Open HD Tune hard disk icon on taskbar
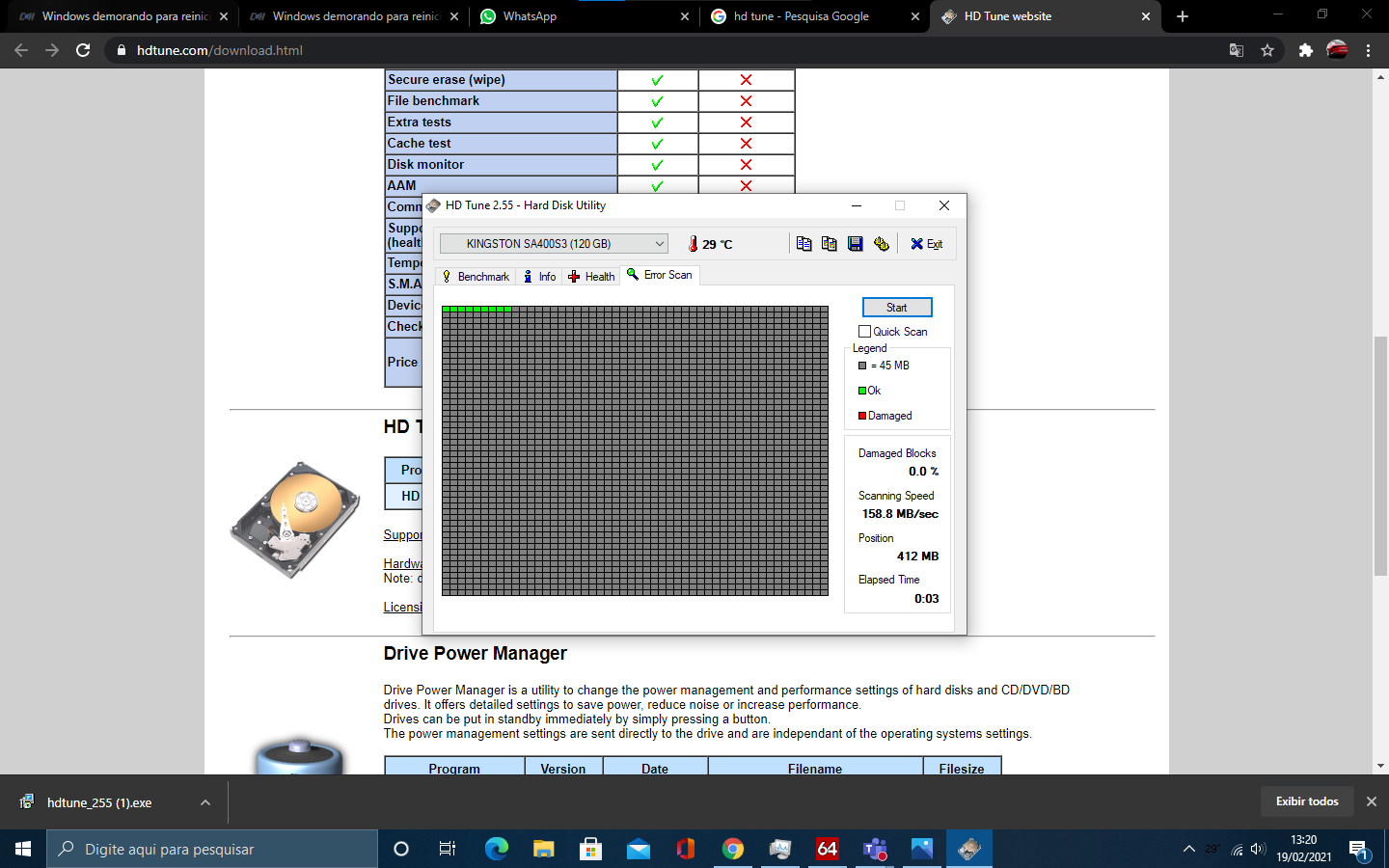 [x=969, y=849]
